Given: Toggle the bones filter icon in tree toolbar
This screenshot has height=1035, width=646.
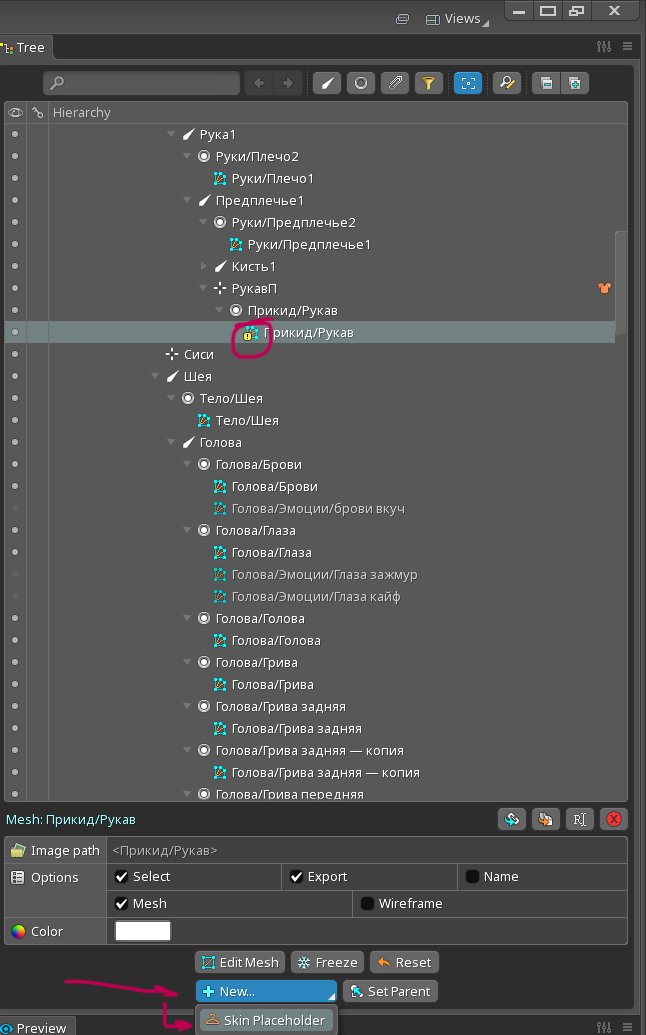Looking at the screenshot, I should pos(327,83).
